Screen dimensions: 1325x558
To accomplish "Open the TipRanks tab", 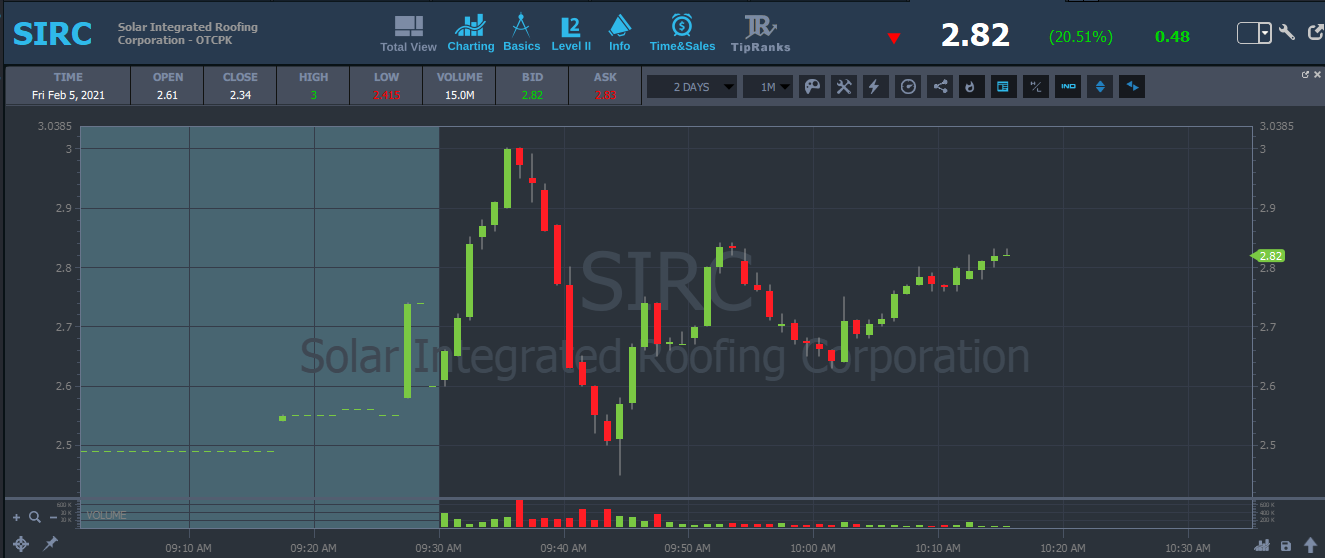I will click(760, 33).
